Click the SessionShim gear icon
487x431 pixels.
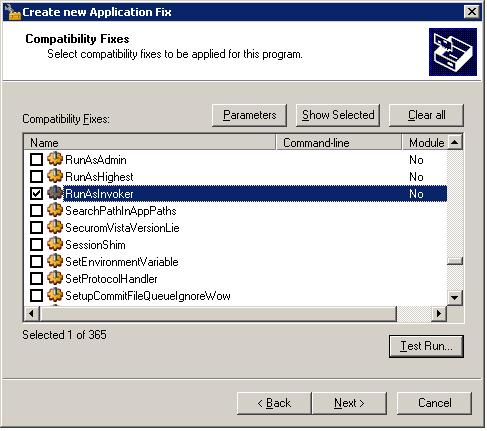(55, 244)
